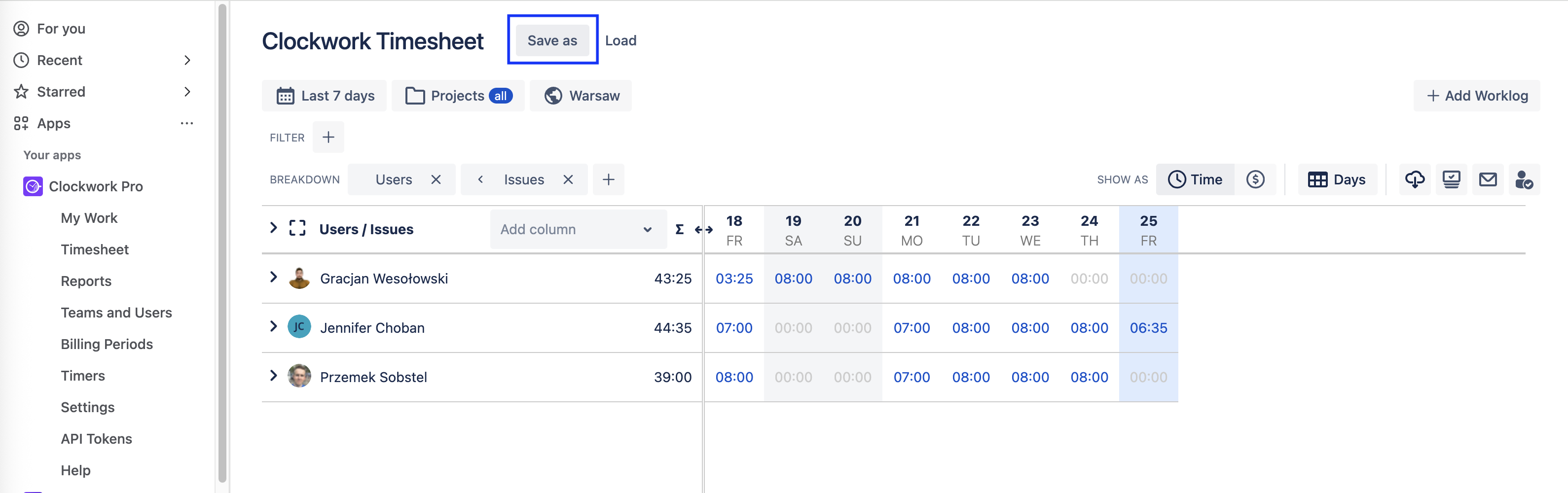Image resolution: width=1568 pixels, height=493 pixels.
Task: Click Add Worklog button
Action: [1477, 96]
